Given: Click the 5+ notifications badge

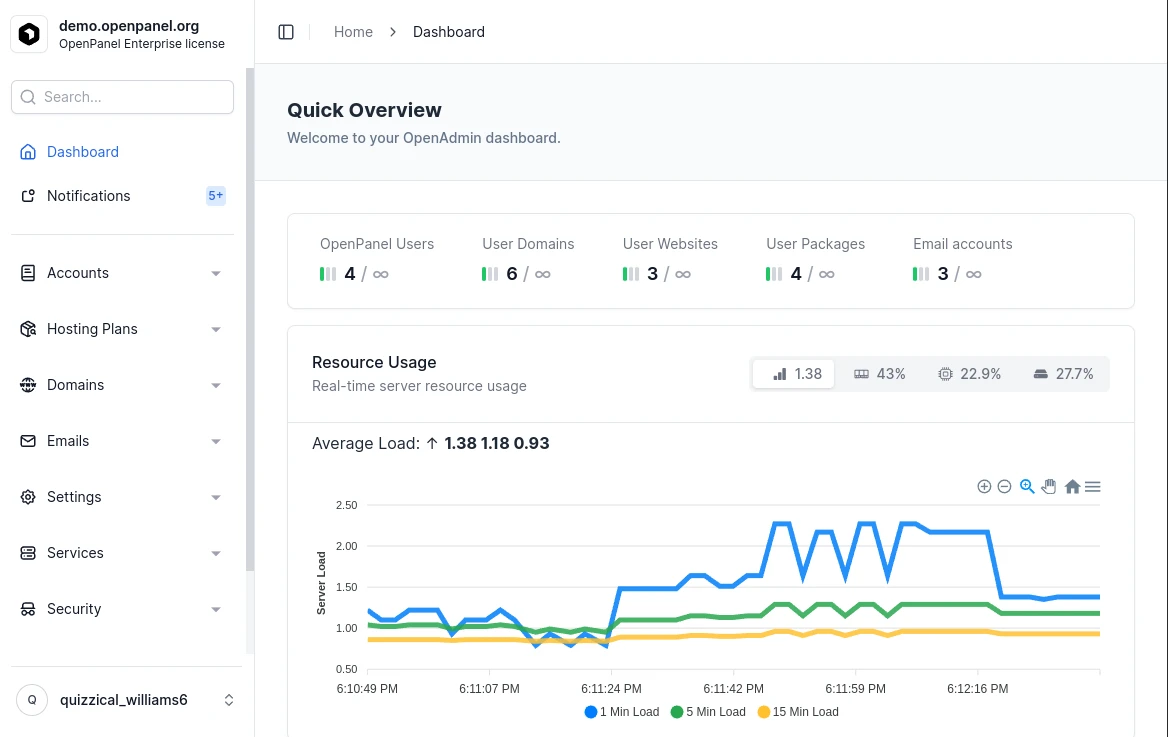Looking at the screenshot, I should click(215, 196).
